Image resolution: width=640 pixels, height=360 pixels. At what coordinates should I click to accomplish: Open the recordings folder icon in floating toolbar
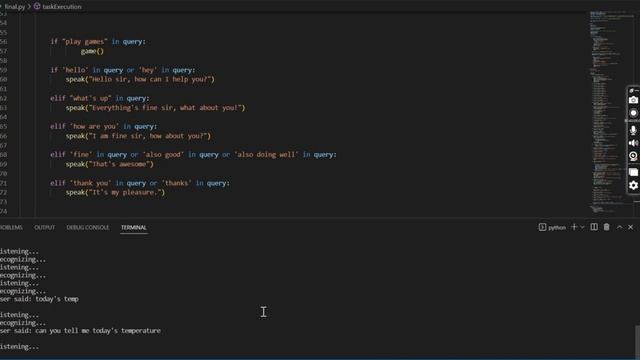(x=633, y=172)
